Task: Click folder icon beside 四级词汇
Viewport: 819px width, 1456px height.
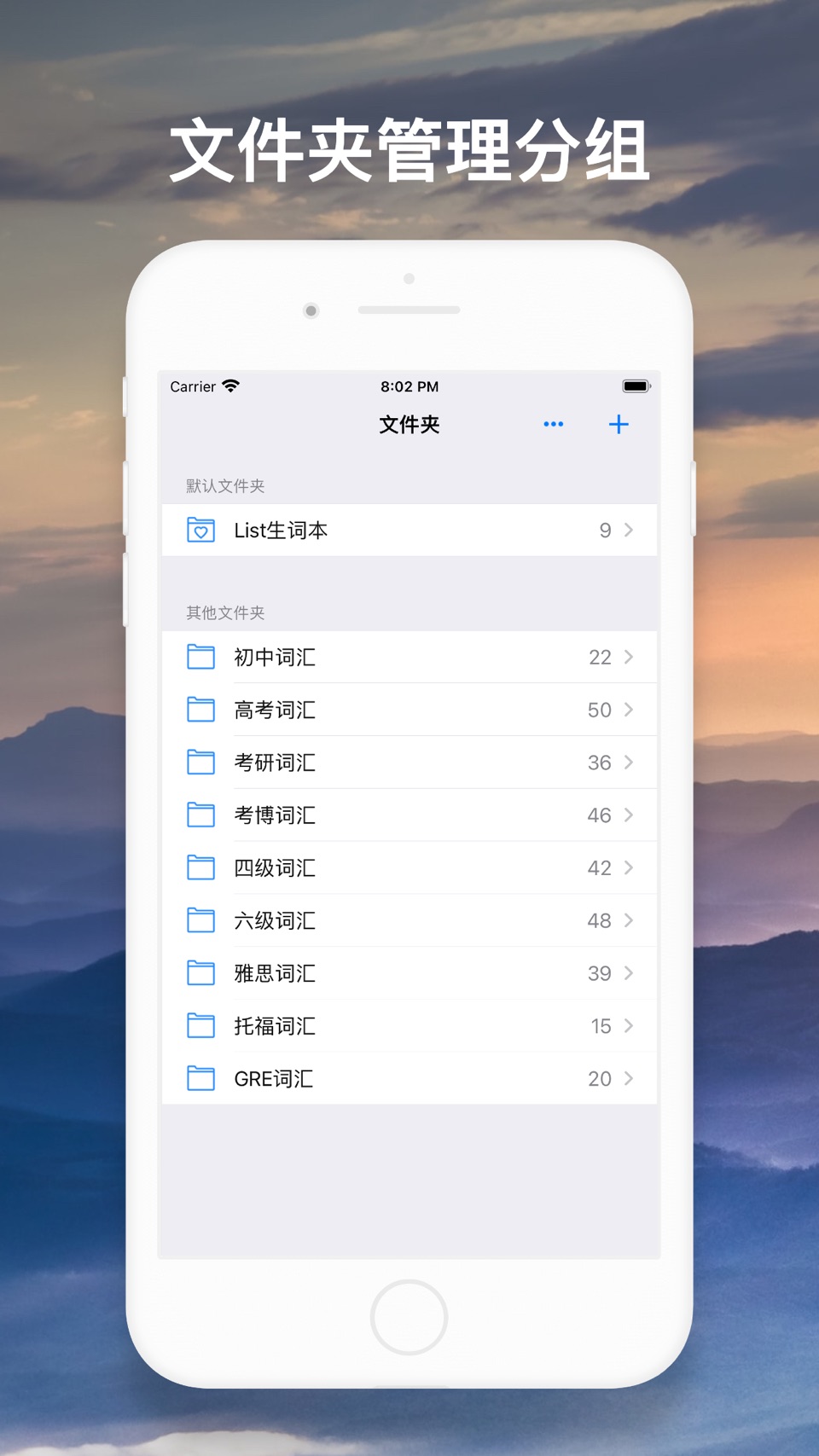Action: (200, 867)
